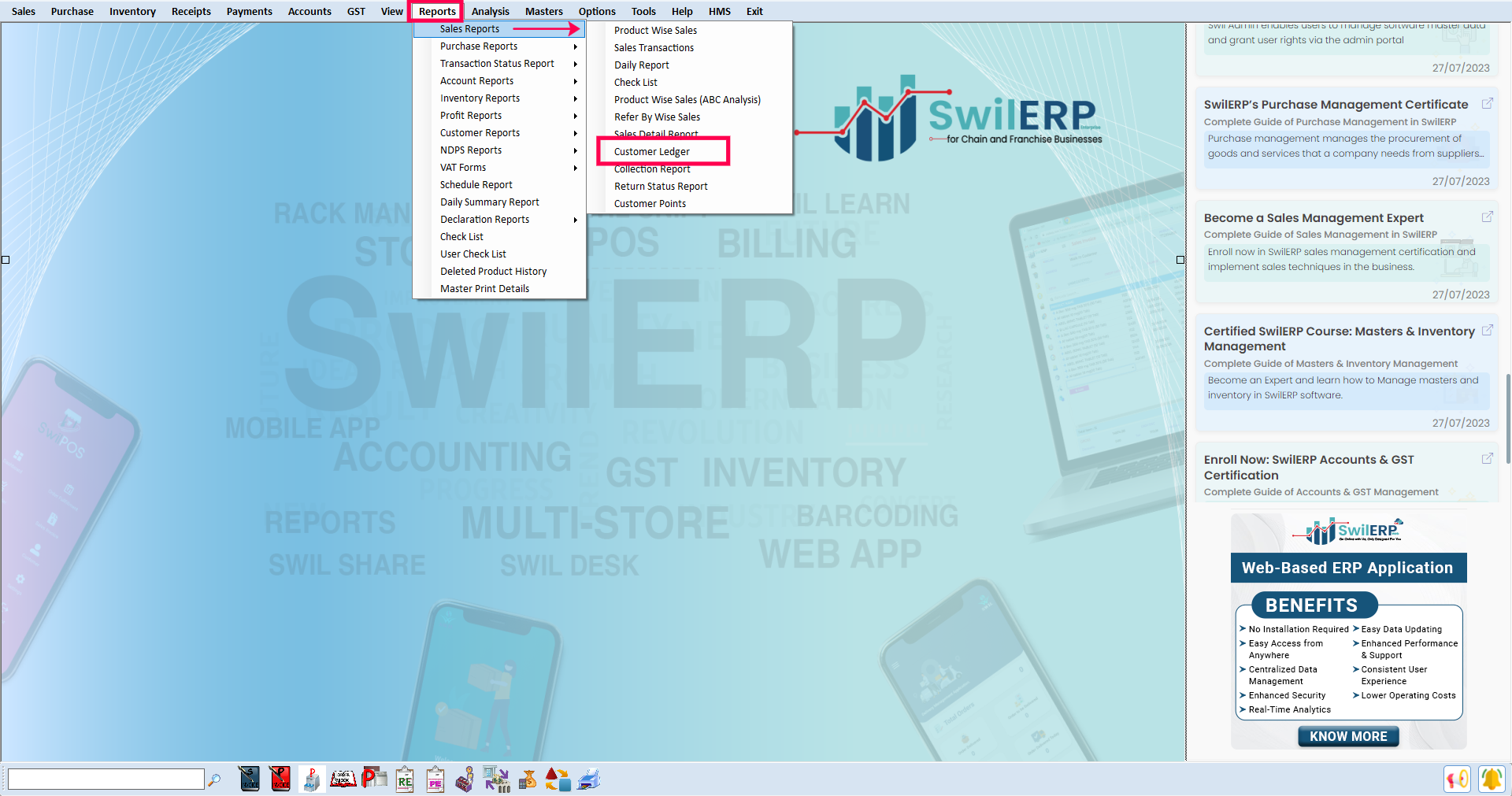Viewport: 1512px width, 796px height.
Task: Open Master Print Details
Action: (484, 289)
